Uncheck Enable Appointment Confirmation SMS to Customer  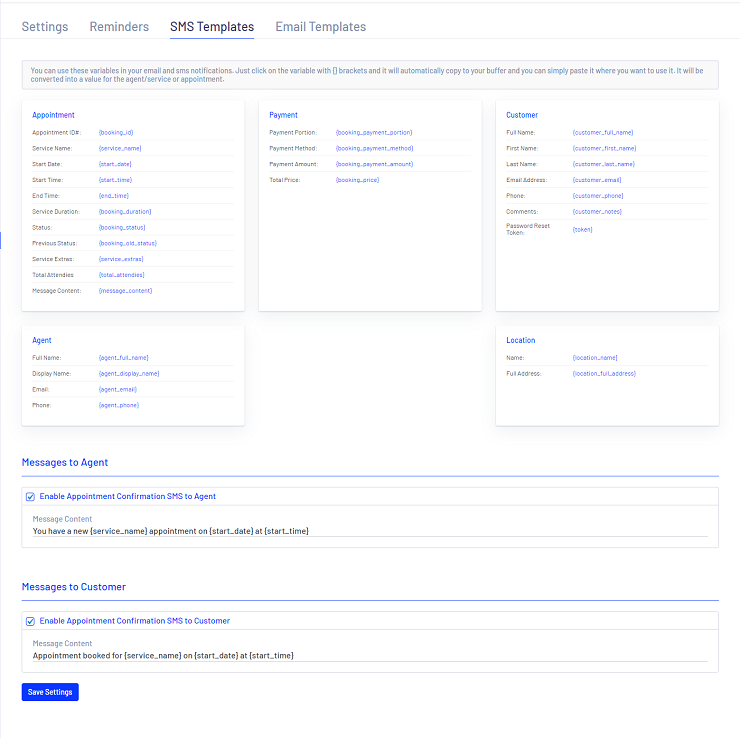[x=31, y=621]
